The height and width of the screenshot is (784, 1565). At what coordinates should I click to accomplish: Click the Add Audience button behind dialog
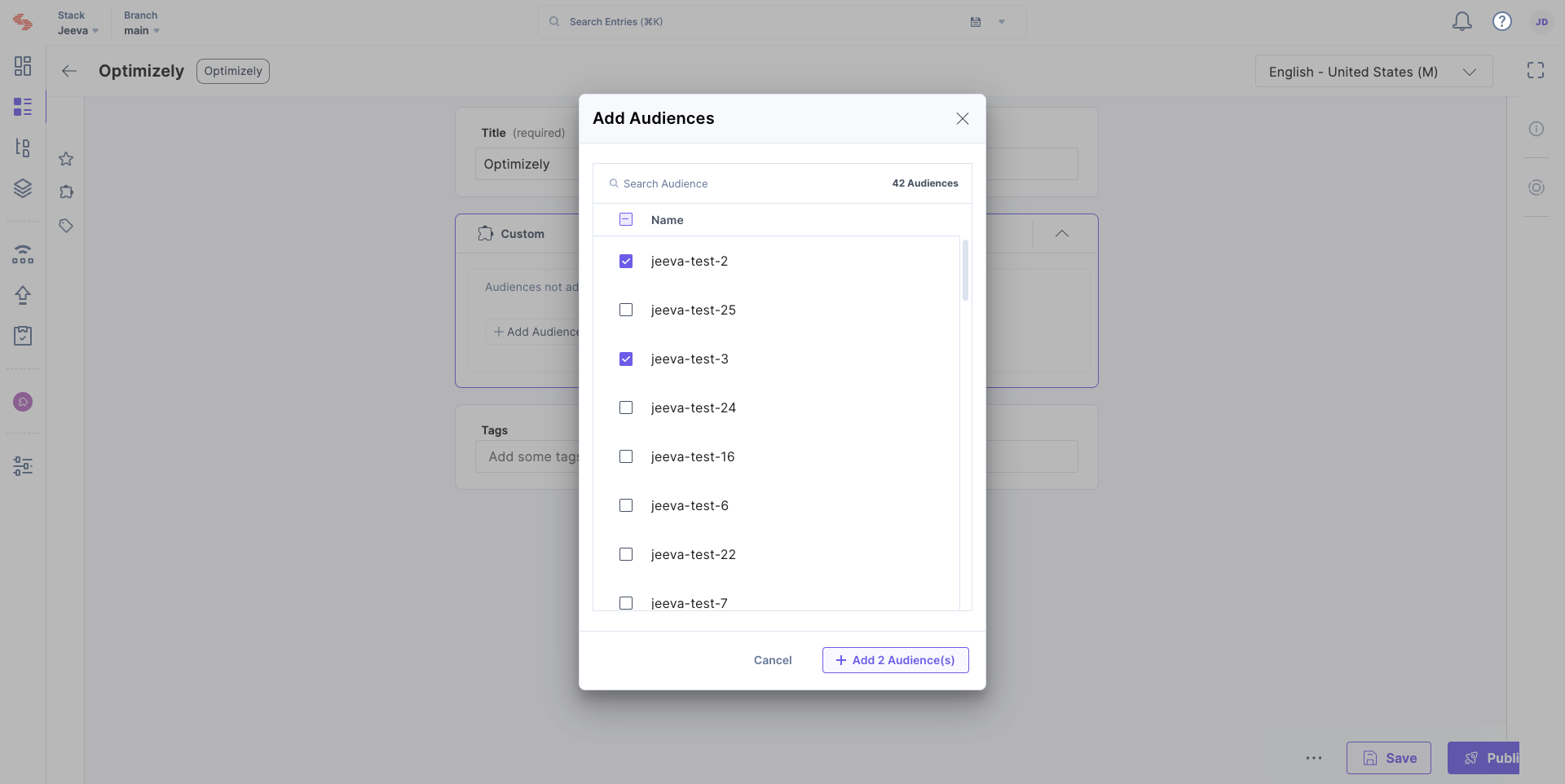(x=532, y=332)
